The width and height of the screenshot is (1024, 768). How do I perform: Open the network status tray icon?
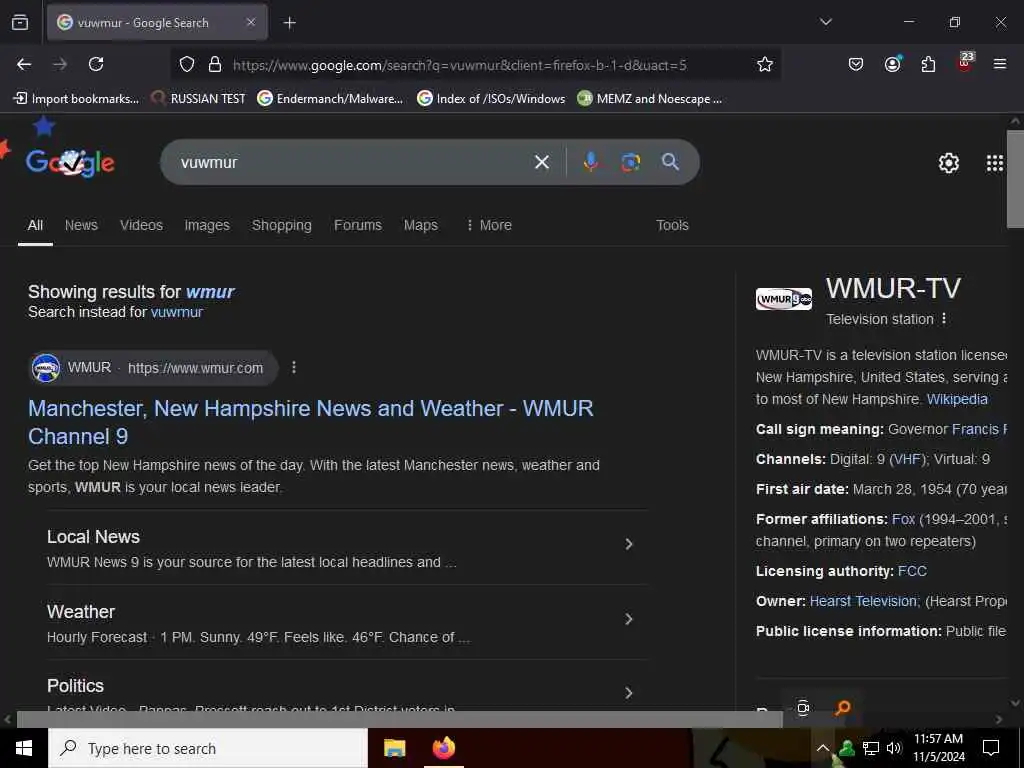[x=871, y=748]
